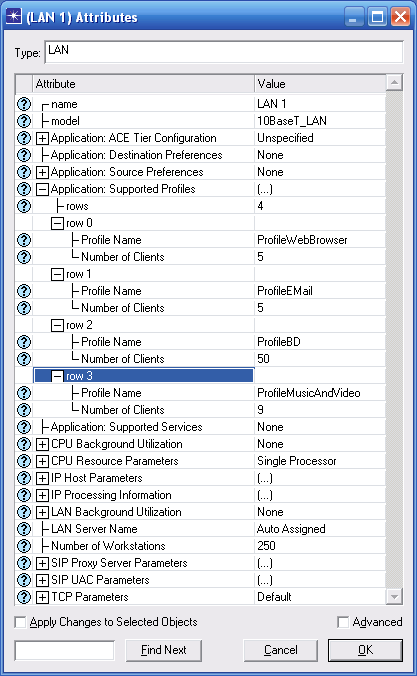
Task: Click the row 2 clients value 50
Action: (x=263, y=359)
